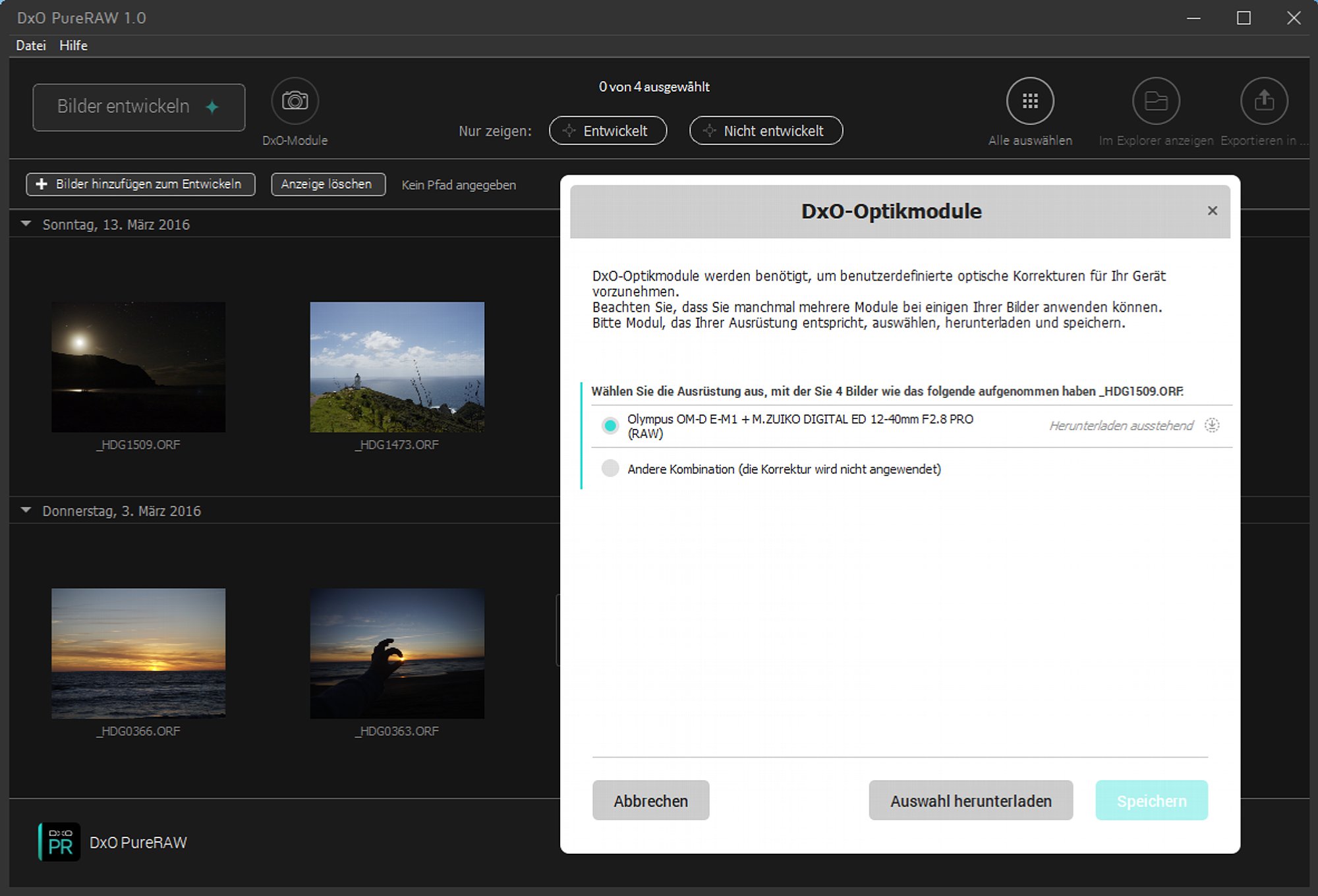The width and height of the screenshot is (1318, 896).
Task: Select the _HDG1473.ORF lighthouse thumbnail
Action: [x=397, y=367]
